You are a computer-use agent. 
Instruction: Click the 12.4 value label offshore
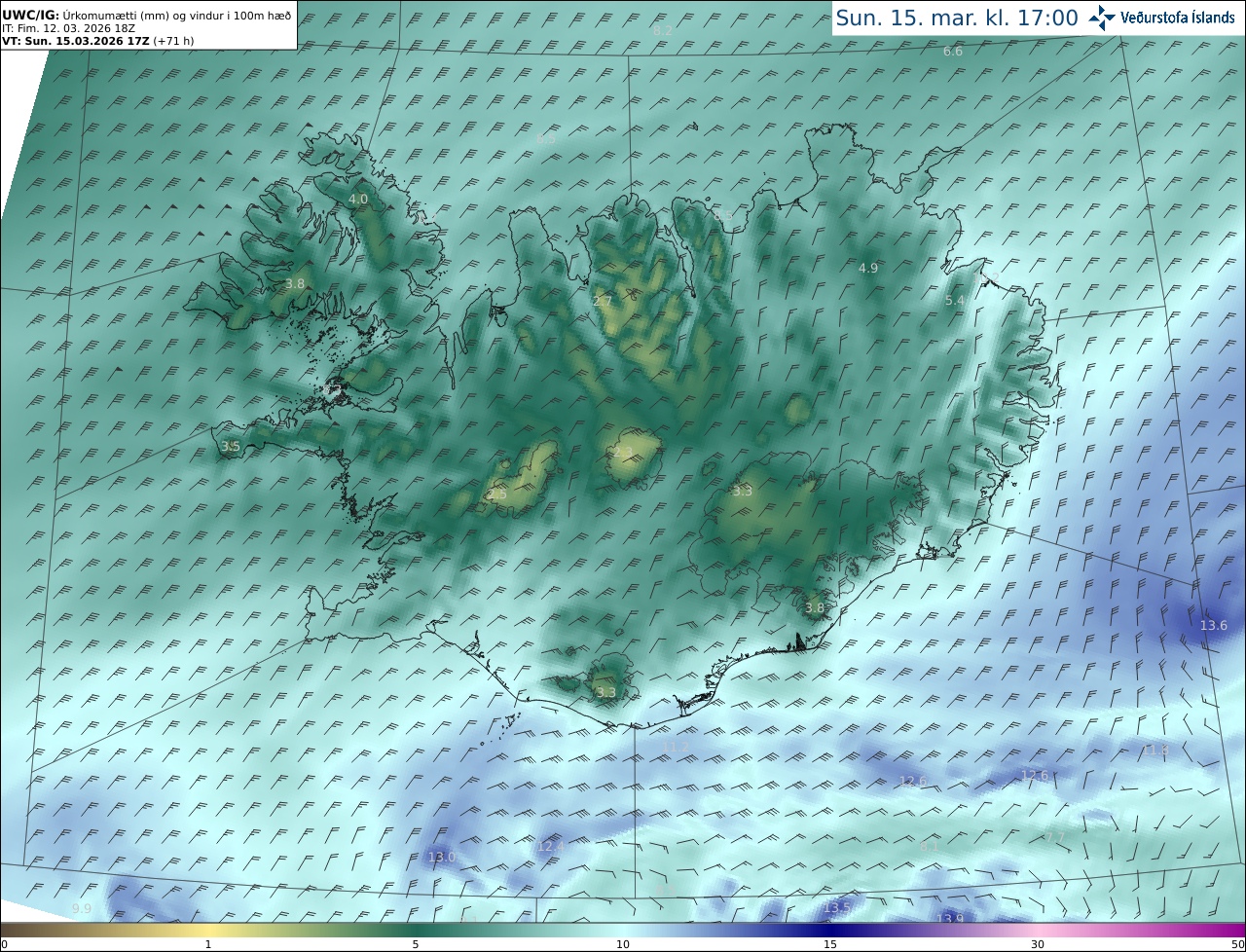pos(550,847)
